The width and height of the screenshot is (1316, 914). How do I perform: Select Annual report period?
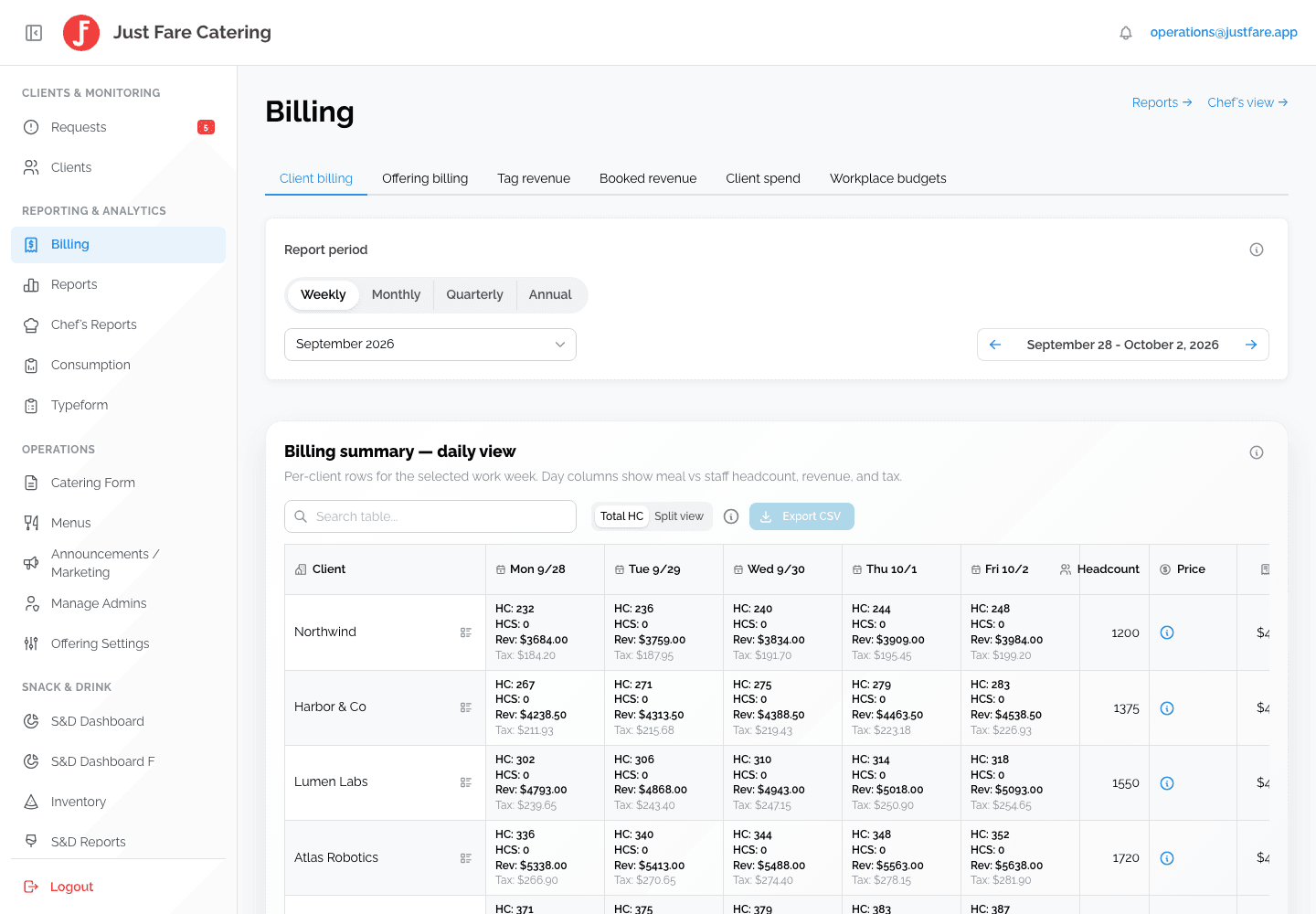[550, 294]
